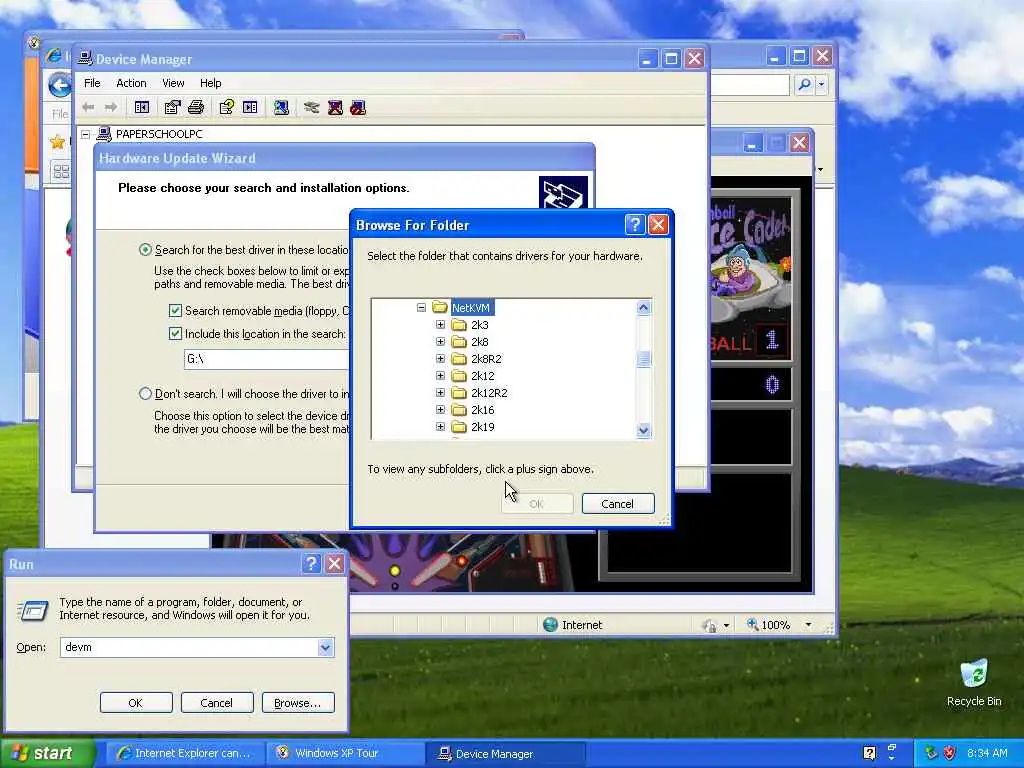Click the Print toolbar icon in Device Manager

(196, 108)
